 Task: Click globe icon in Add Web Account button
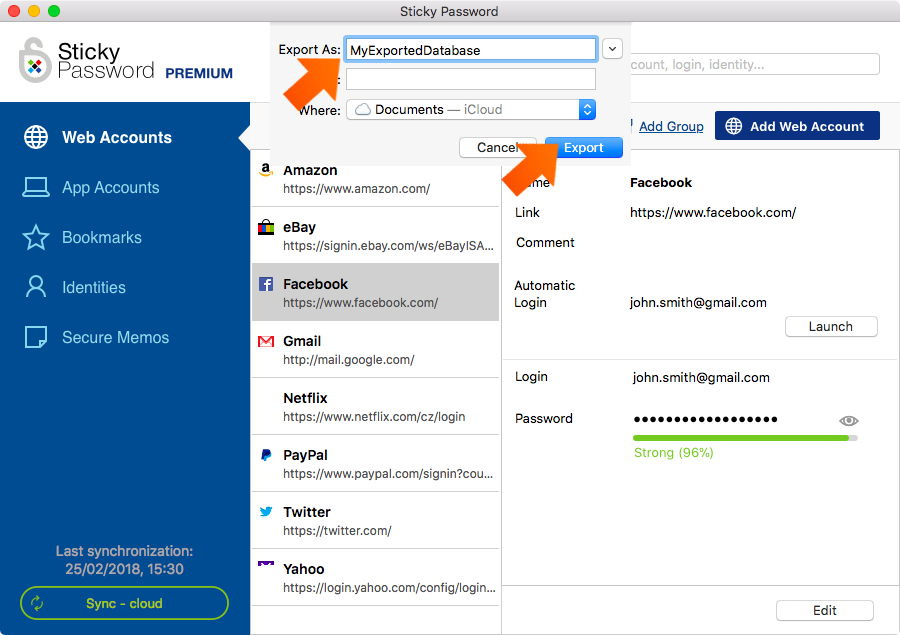point(734,126)
